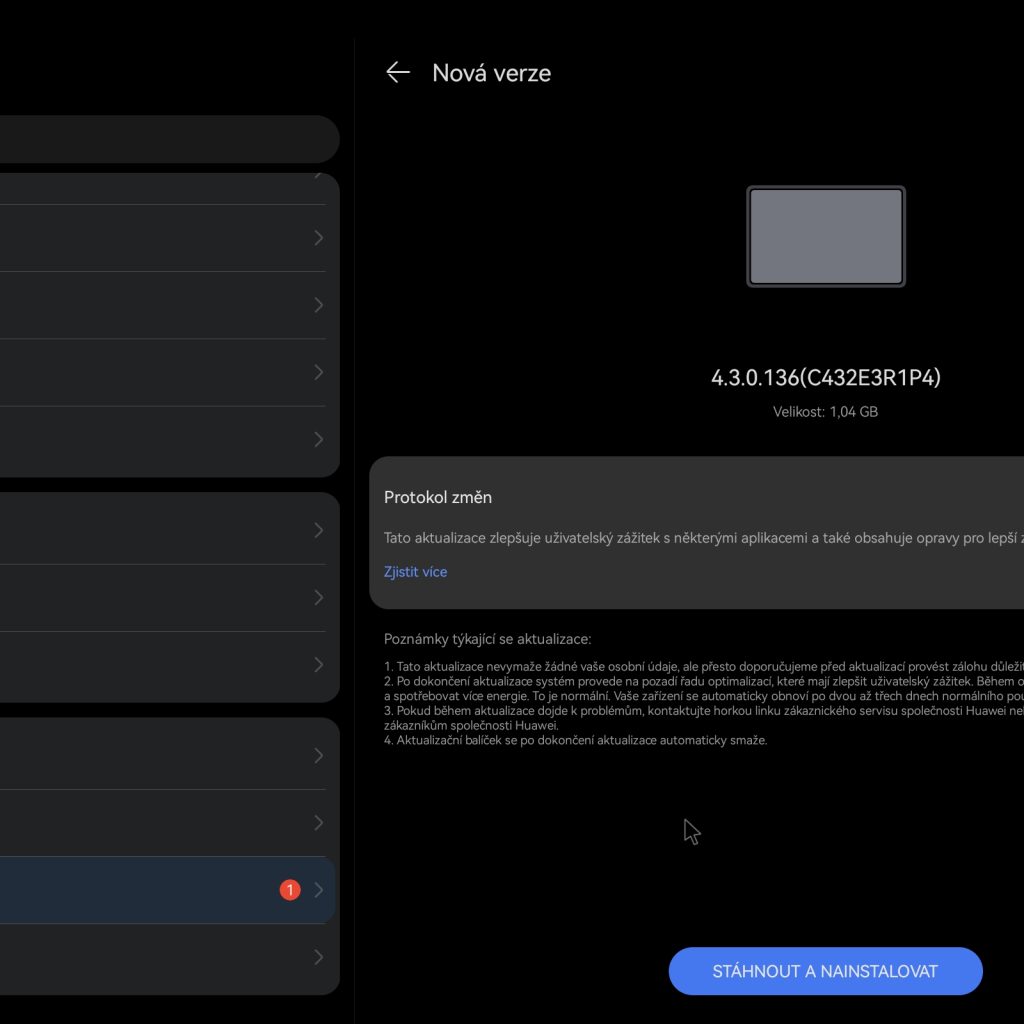Click the Nová verze page title
Viewport: 1024px width, 1024px height.
click(x=491, y=73)
